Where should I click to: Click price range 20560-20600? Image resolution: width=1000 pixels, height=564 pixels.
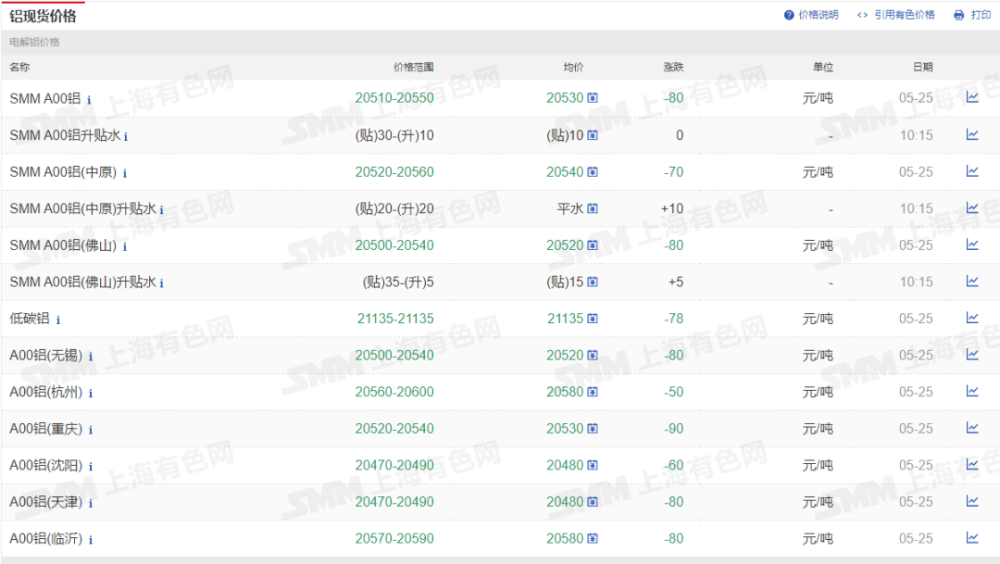[394, 392]
